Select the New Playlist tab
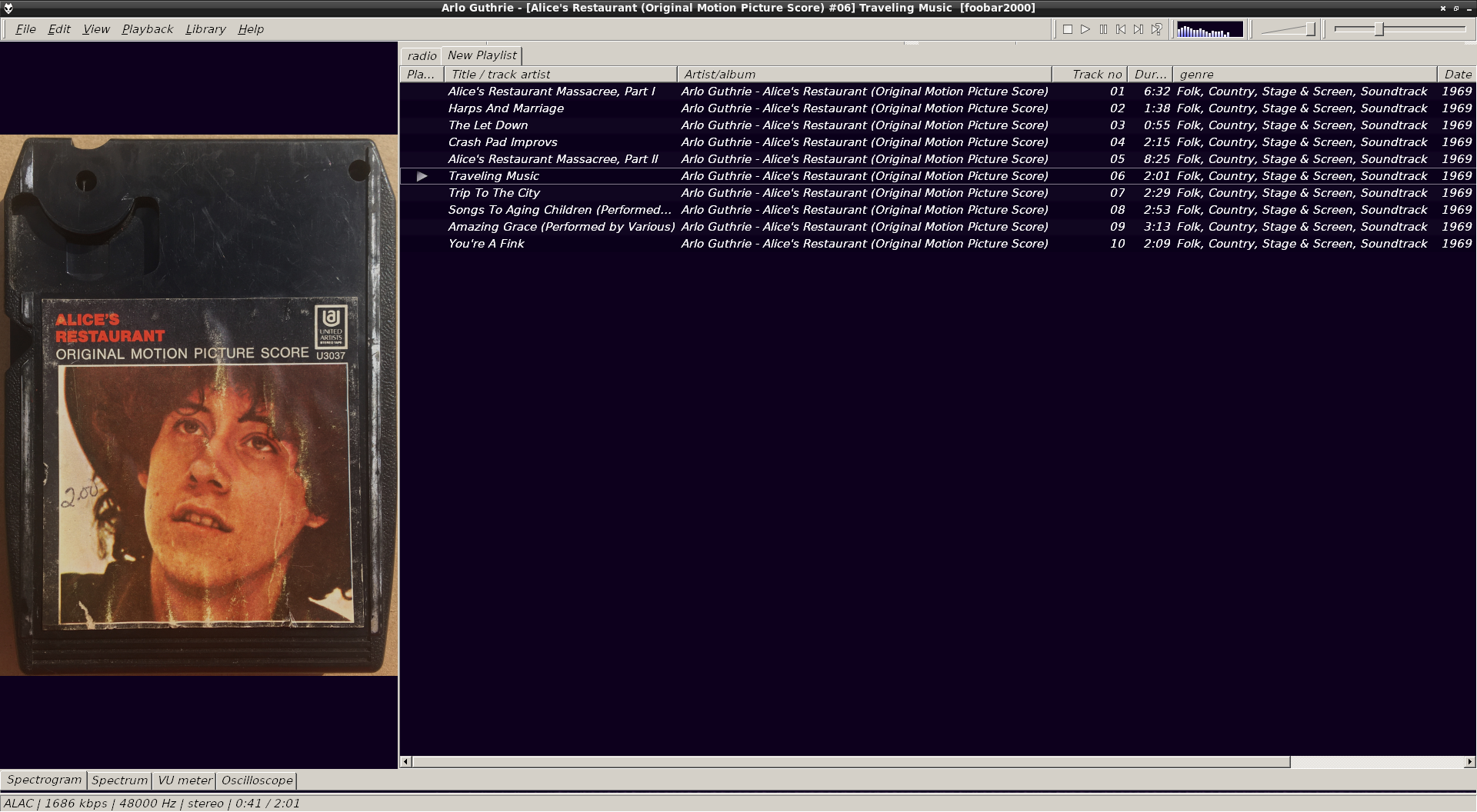The image size is (1477, 812). (482, 55)
